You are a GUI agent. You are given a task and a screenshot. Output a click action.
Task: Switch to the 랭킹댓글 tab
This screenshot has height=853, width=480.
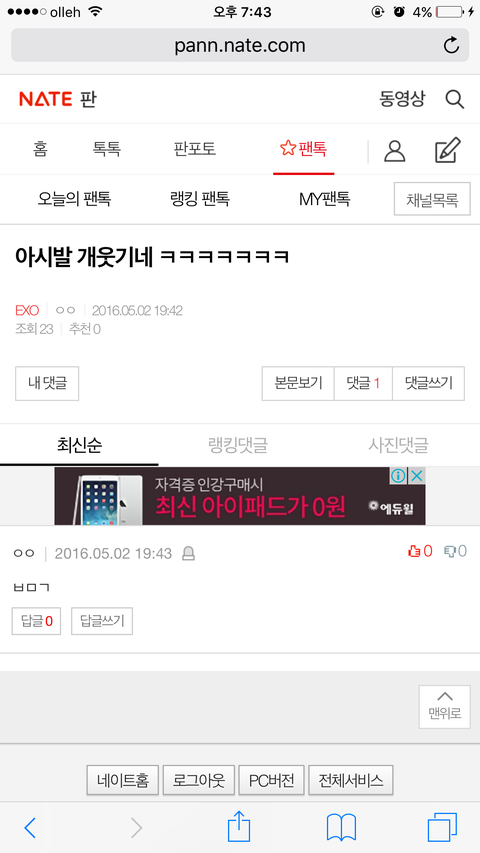(238, 446)
